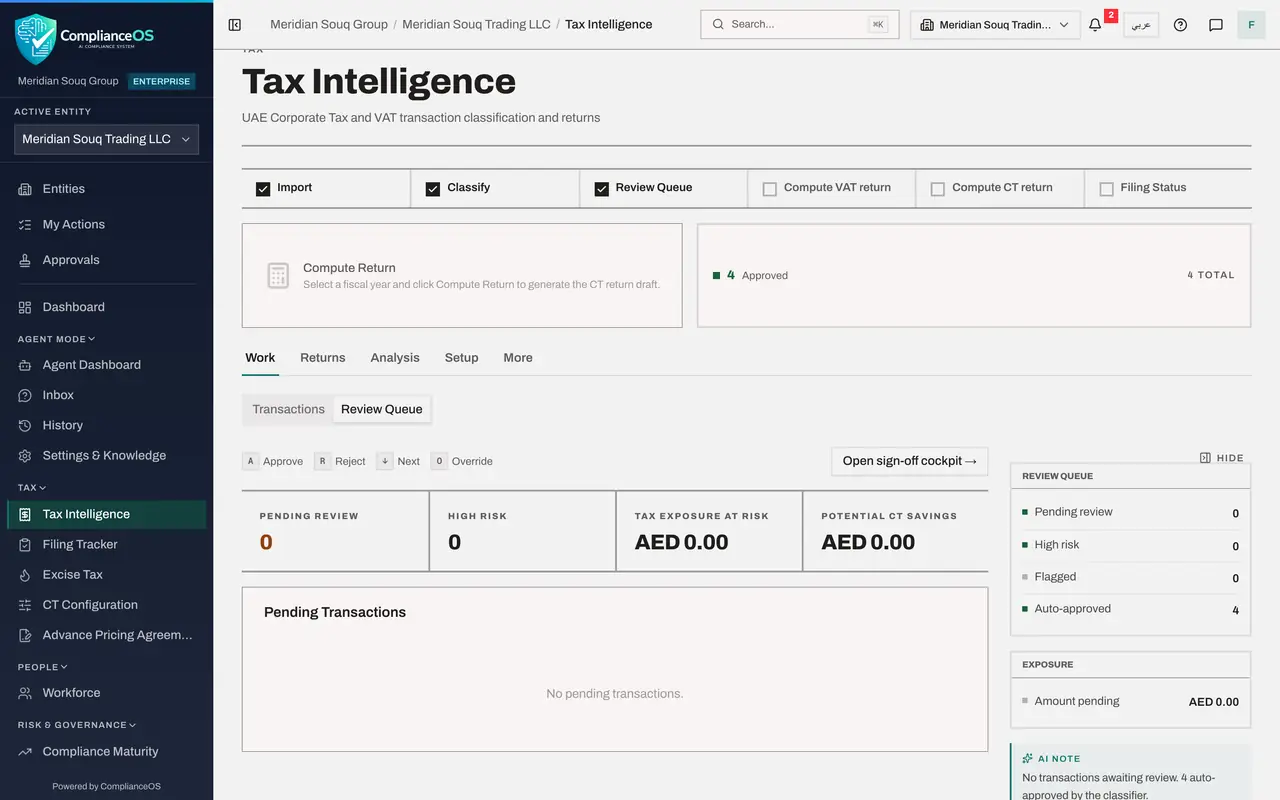Open Excise Tax flame icon
This screenshot has width=1280, height=800.
(x=25, y=575)
